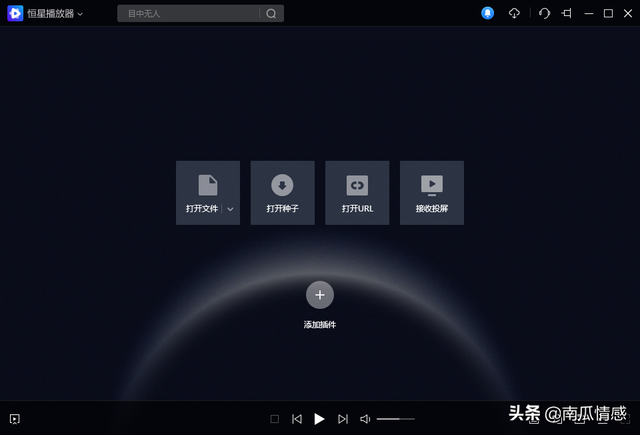Open the blue bell notifications icon
The image size is (640, 435).
(x=487, y=13)
